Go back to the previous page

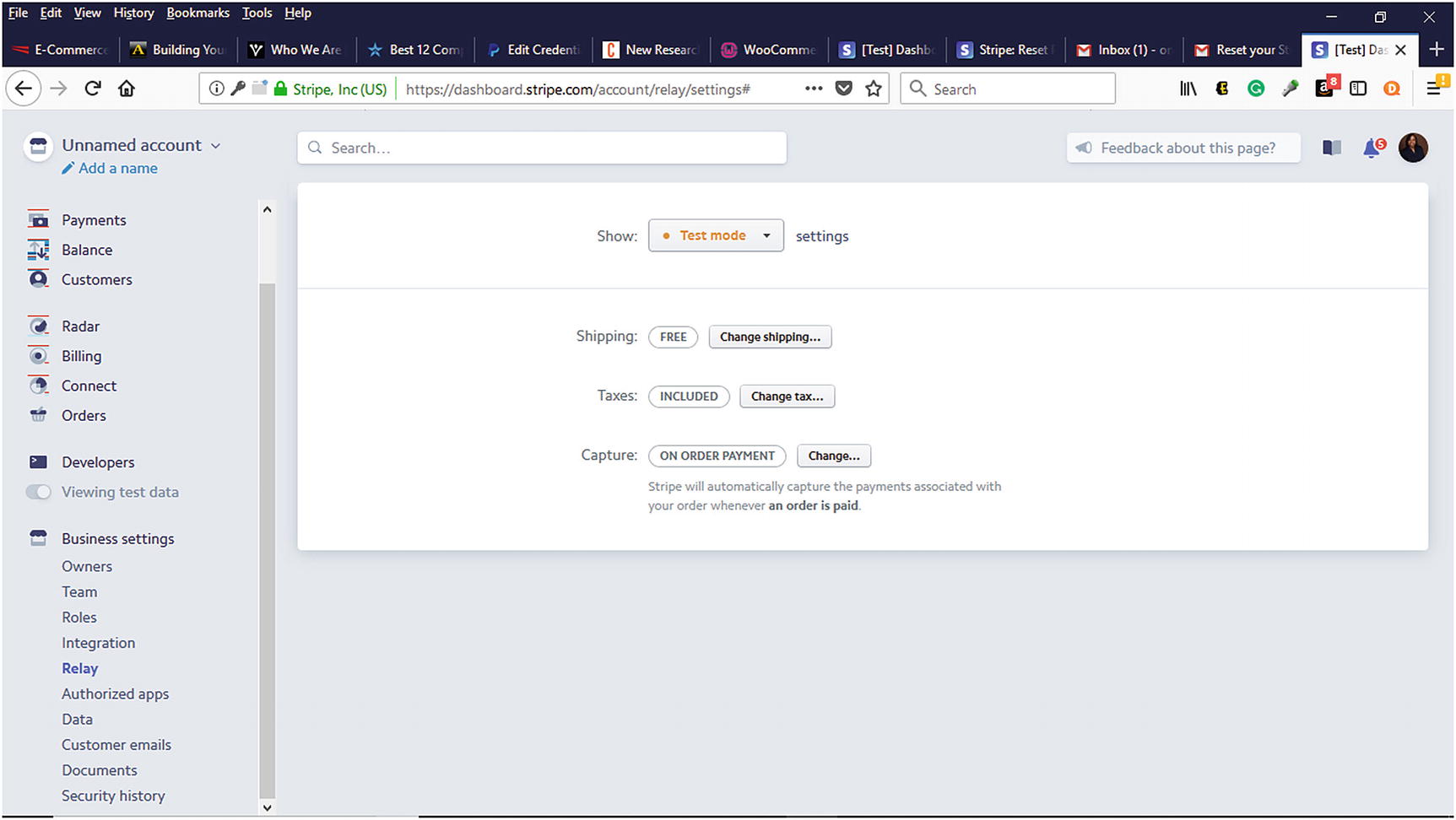pos(24,89)
